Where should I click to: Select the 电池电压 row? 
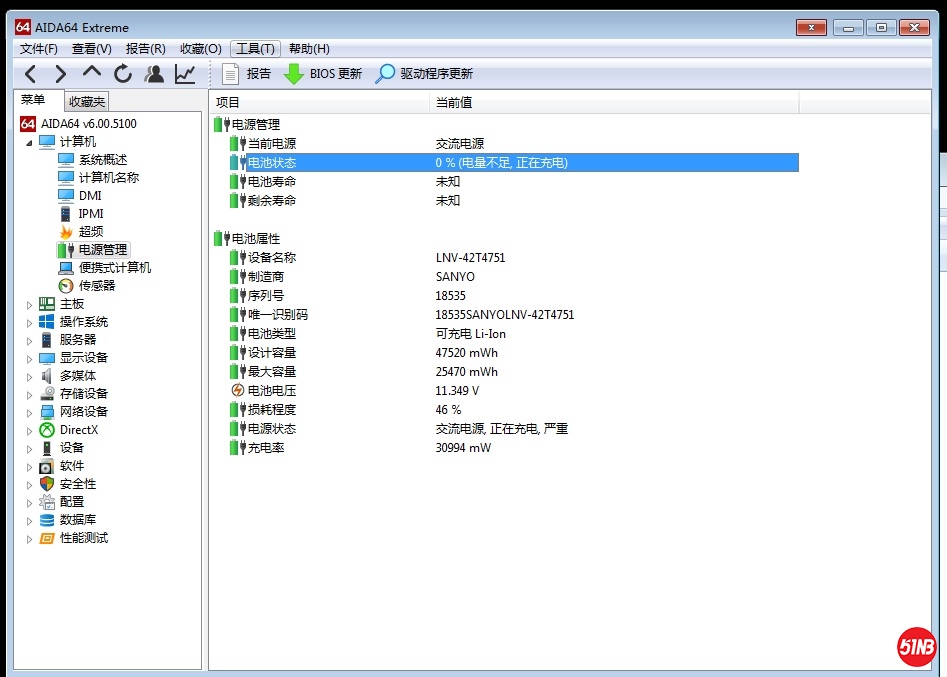click(272, 391)
